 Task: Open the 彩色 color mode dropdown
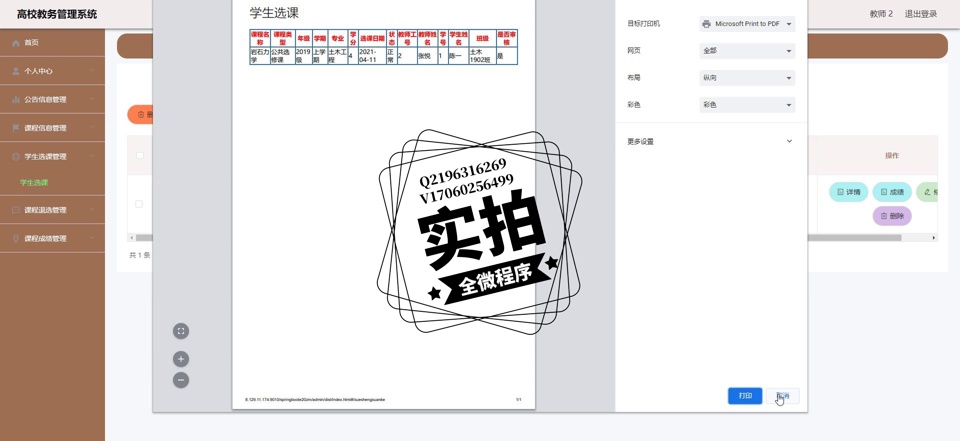(746, 105)
